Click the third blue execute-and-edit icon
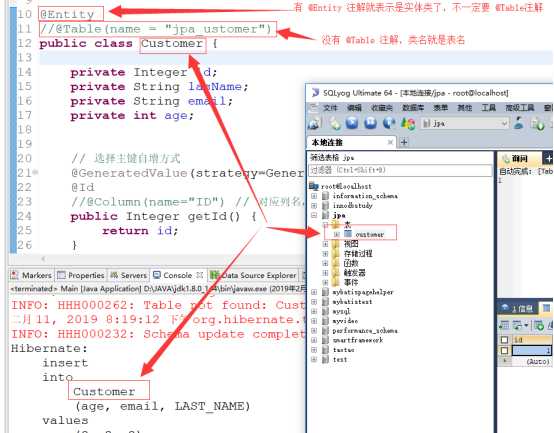Screen dimensions: 554x433 pyautogui.click(x=389, y=123)
